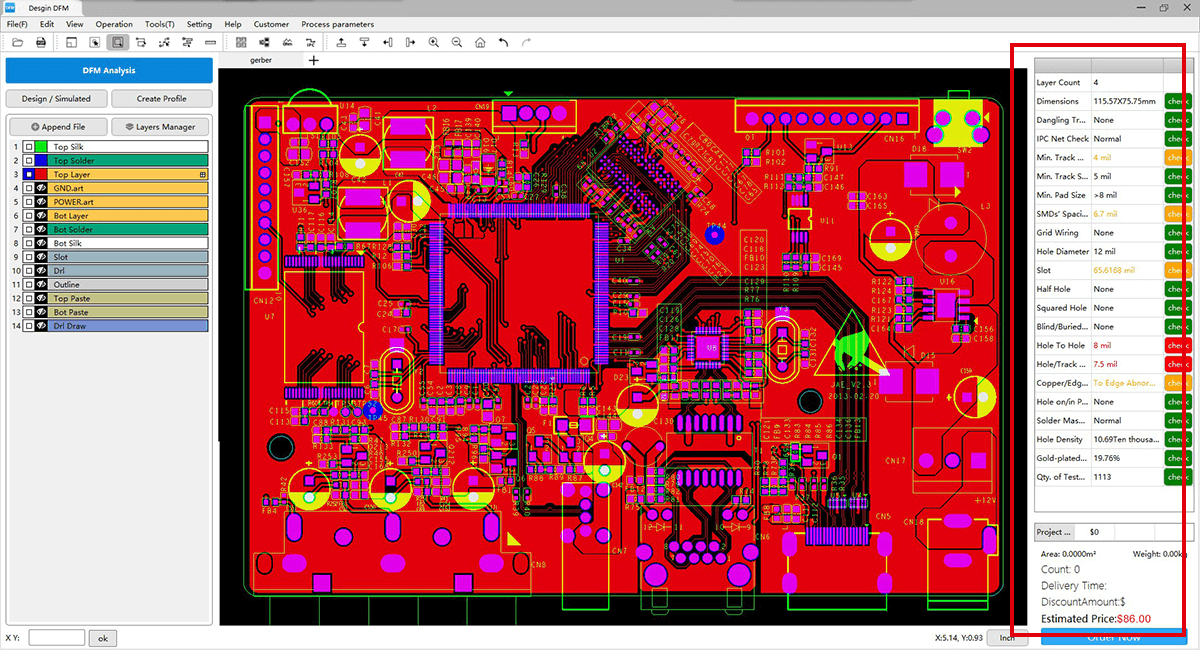This screenshot has height=650, width=1200.
Task: Click the zoom out magnifier icon
Action: 457,43
